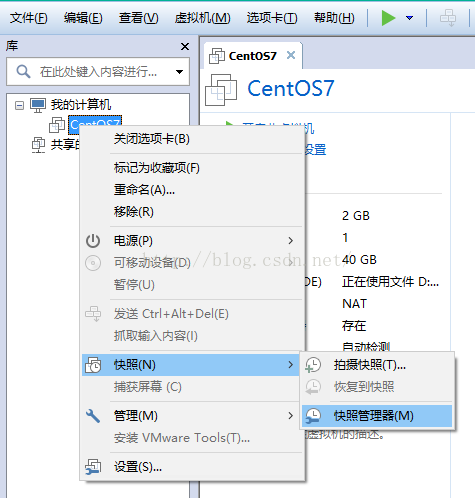Viewport: 475px width, 498px height.
Task: Switch to the CentOS7 tab
Action: (252, 56)
